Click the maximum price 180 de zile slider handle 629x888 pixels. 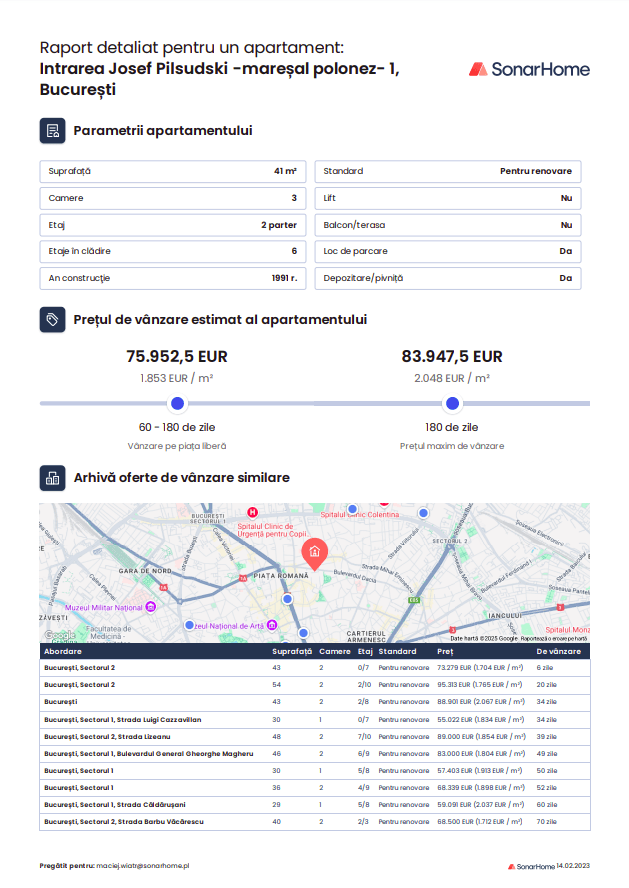452,404
